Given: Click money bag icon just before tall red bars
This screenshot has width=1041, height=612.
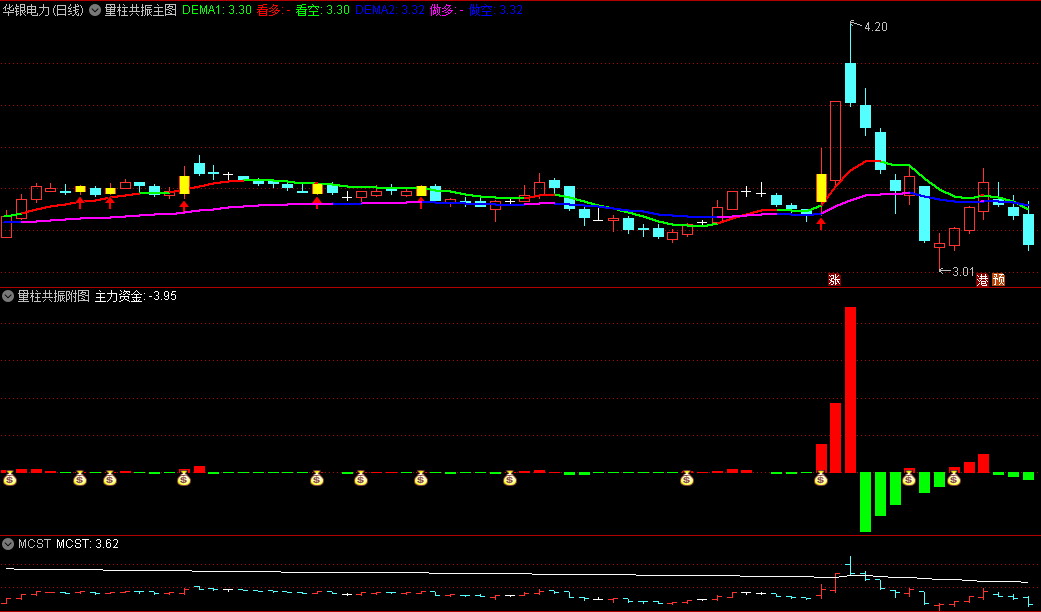Looking at the screenshot, I should click(821, 478).
